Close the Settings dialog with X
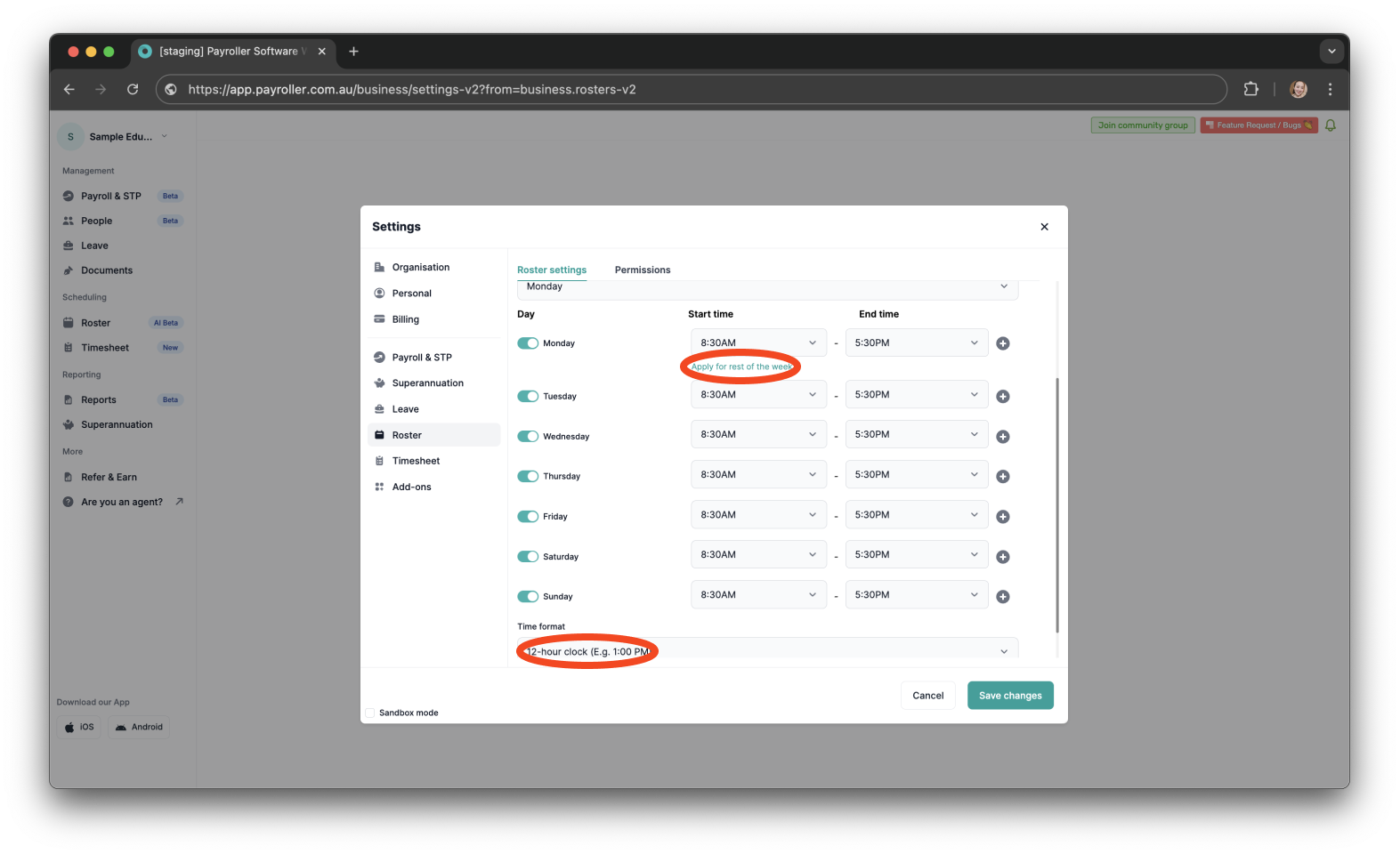Viewport: 1400px width, 854px height. (x=1044, y=227)
